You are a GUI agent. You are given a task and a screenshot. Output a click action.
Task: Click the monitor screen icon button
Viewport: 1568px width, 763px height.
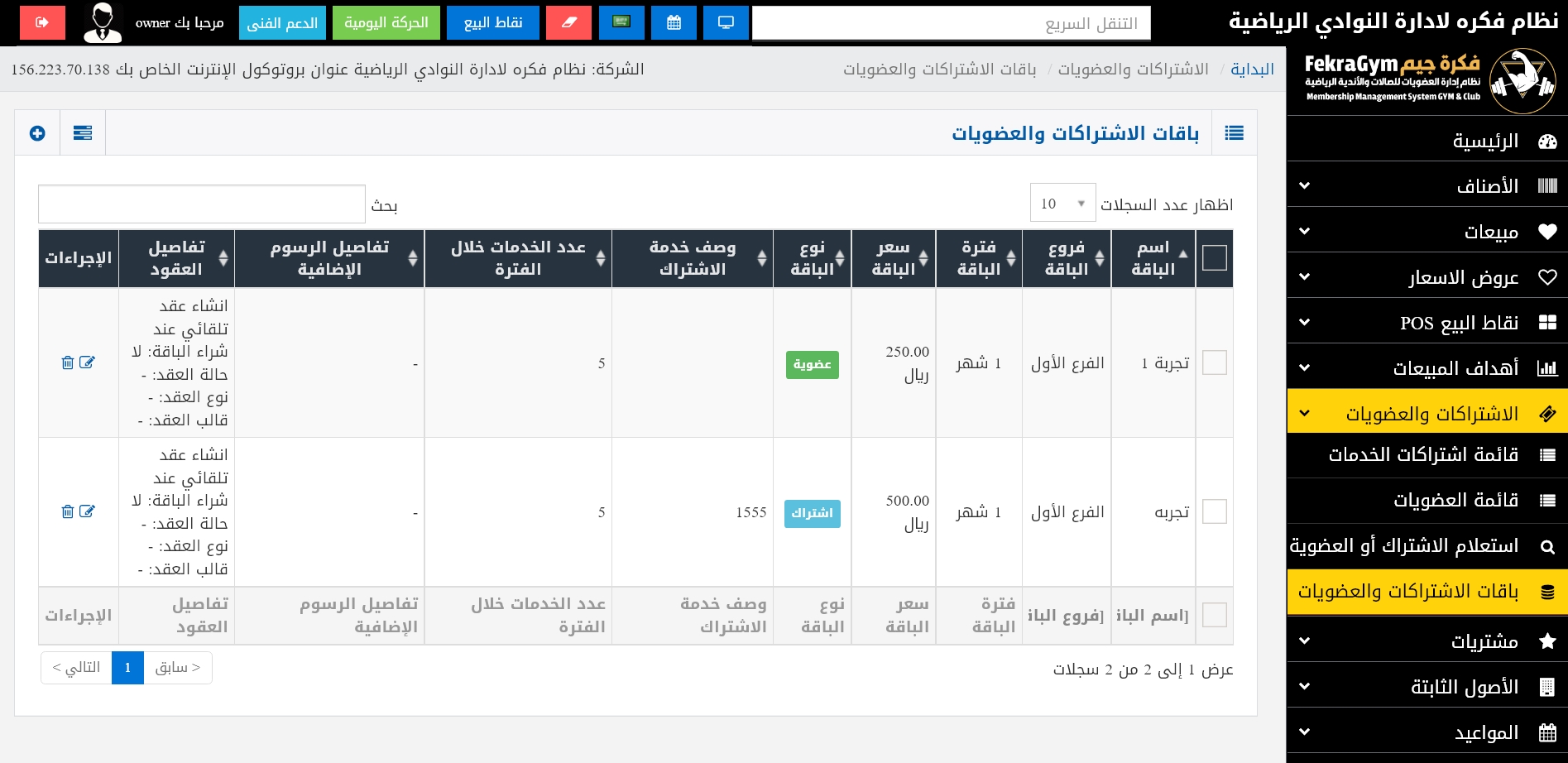726,22
